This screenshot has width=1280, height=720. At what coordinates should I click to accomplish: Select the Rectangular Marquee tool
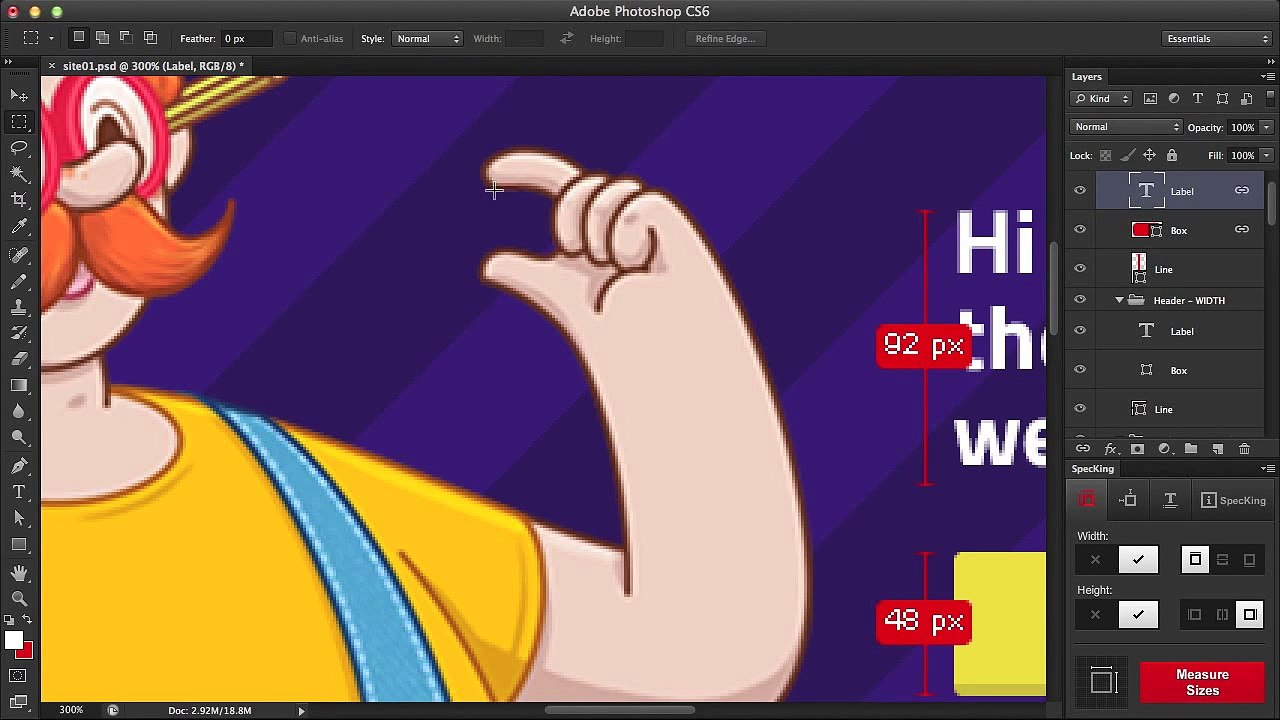coord(19,122)
